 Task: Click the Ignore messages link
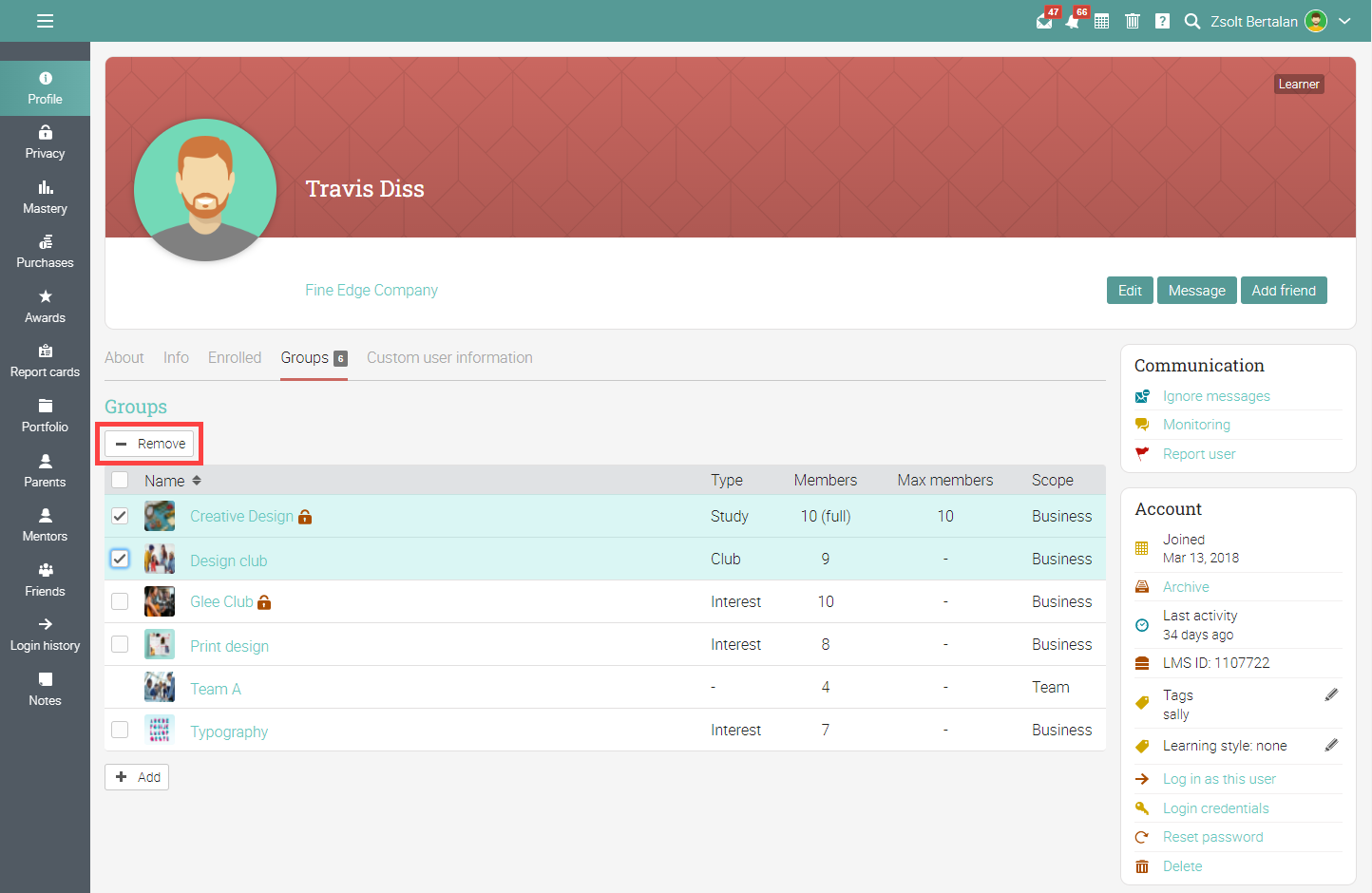[1216, 396]
